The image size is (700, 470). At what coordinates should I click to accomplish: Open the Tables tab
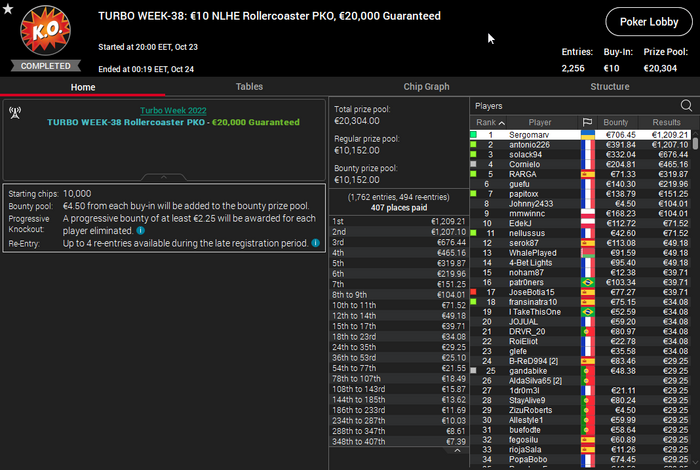tap(249, 87)
